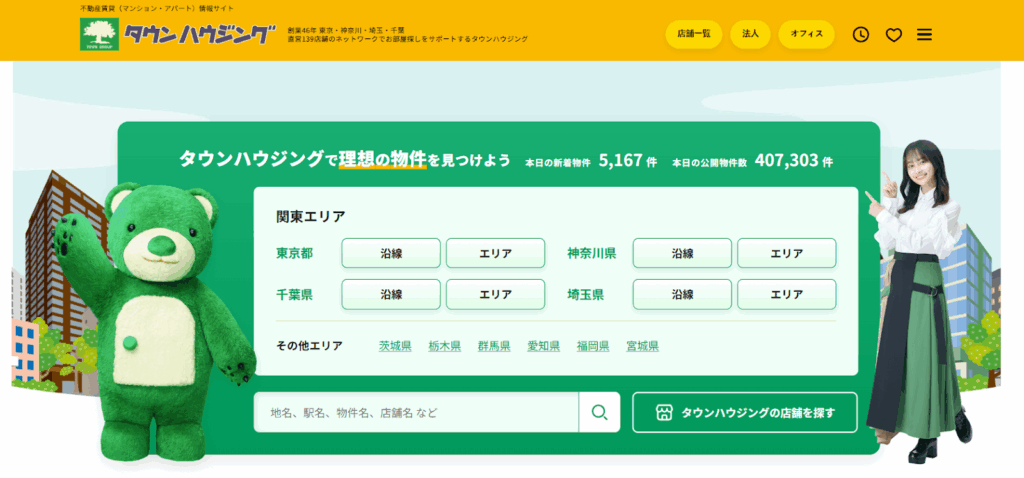Open the hamburger menu
The image size is (1024, 478).
(x=924, y=34)
